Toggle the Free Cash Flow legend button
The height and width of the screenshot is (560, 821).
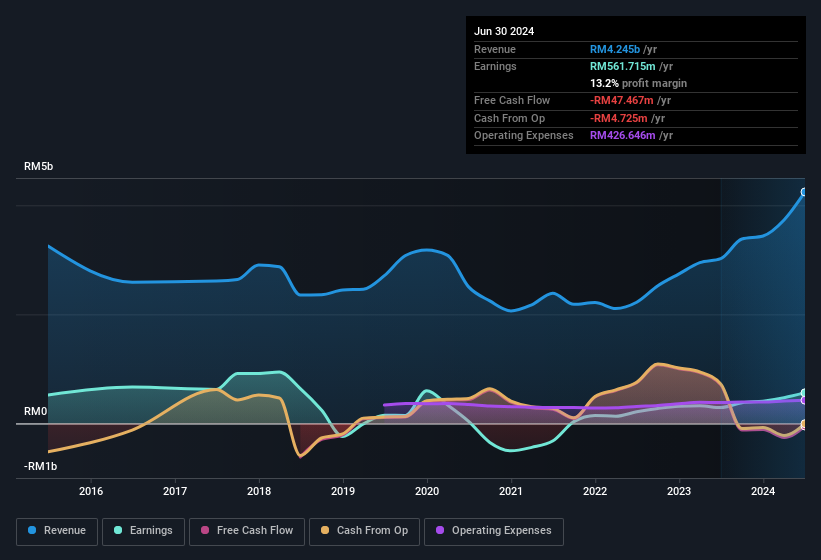(x=247, y=531)
